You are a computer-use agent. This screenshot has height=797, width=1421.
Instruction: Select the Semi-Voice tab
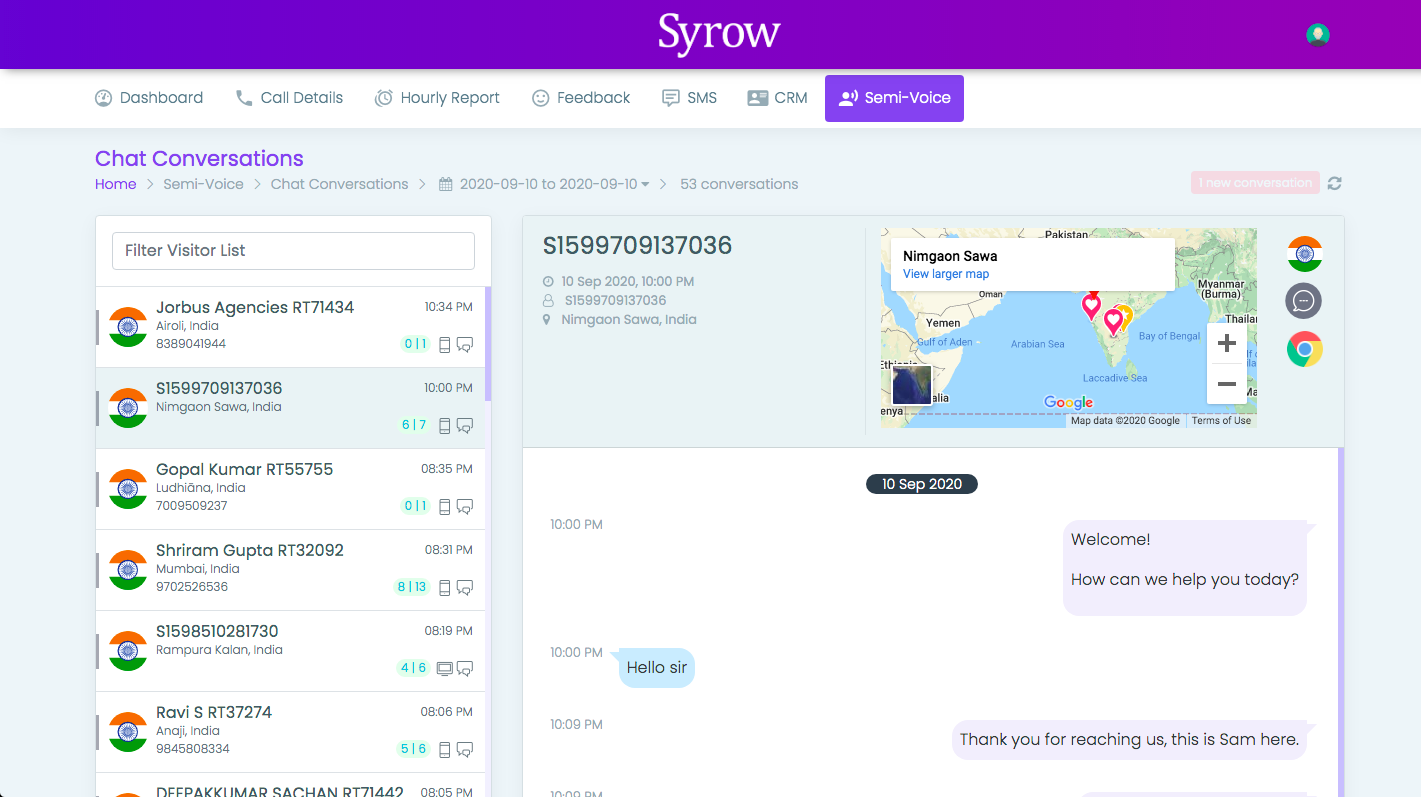894,98
